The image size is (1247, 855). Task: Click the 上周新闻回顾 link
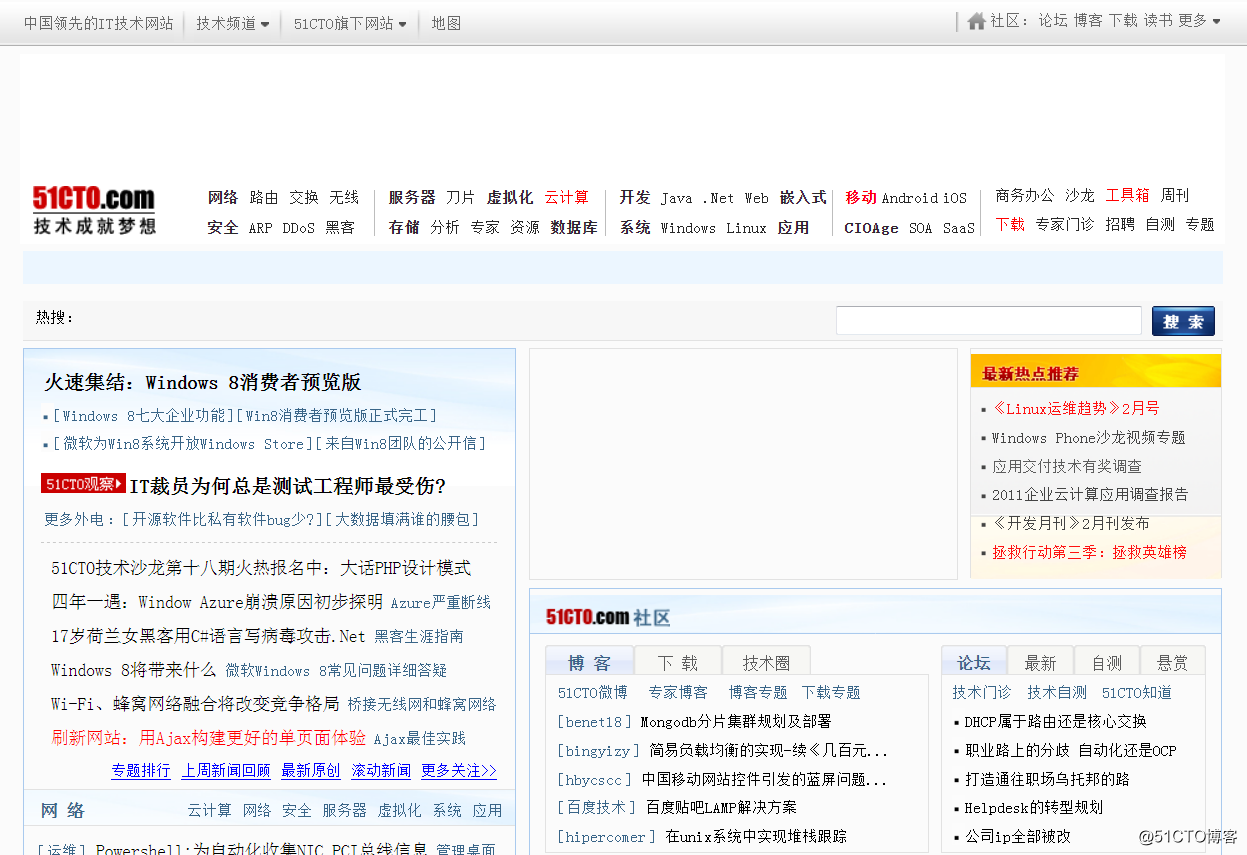click(x=226, y=770)
